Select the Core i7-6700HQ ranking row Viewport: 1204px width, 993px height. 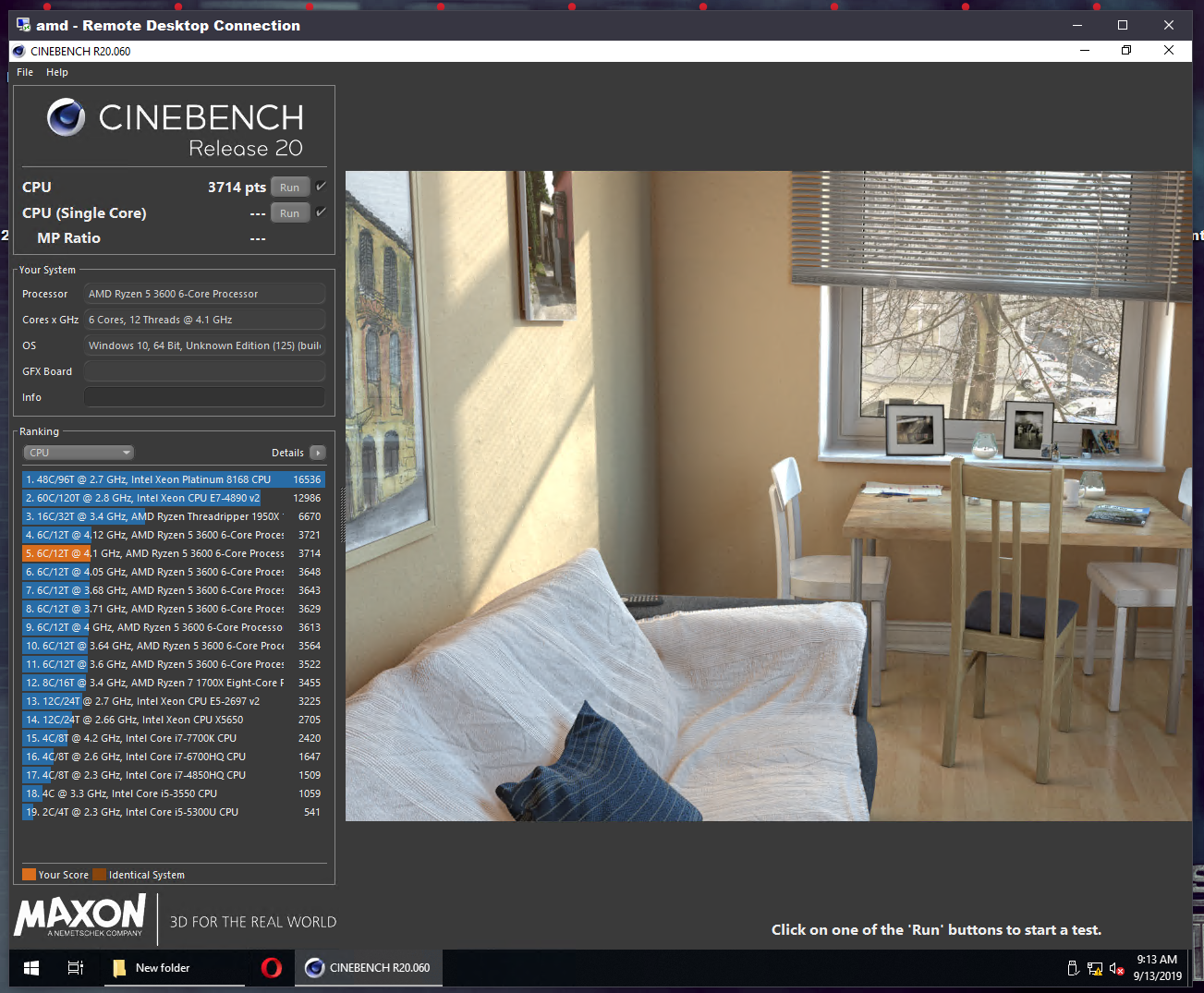pyautogui.click(x=174, y=757)
